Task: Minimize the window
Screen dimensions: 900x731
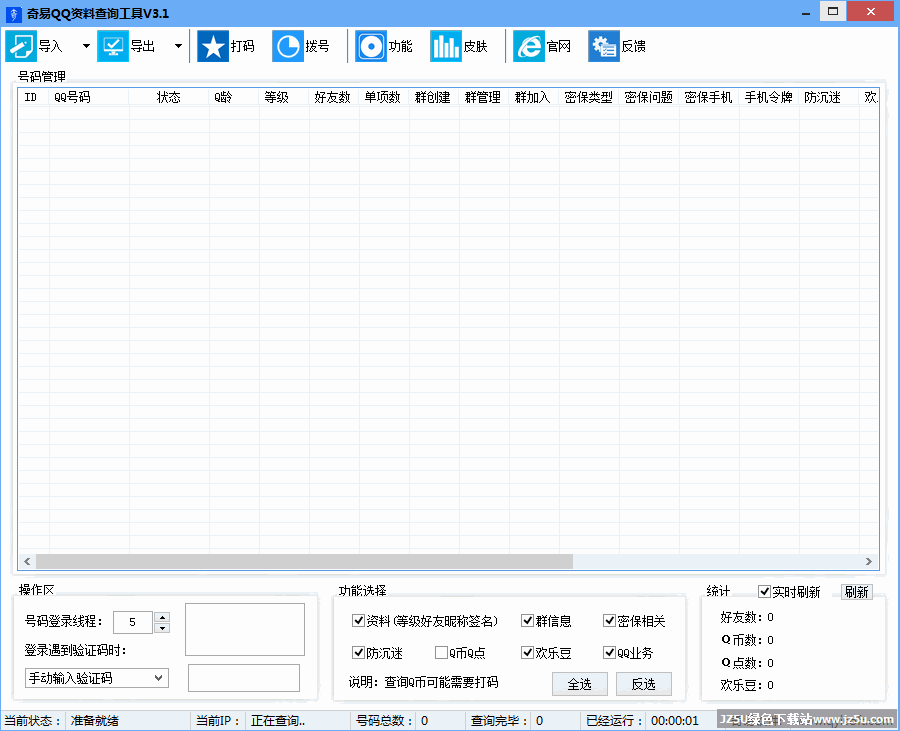Action: [806, 13]
